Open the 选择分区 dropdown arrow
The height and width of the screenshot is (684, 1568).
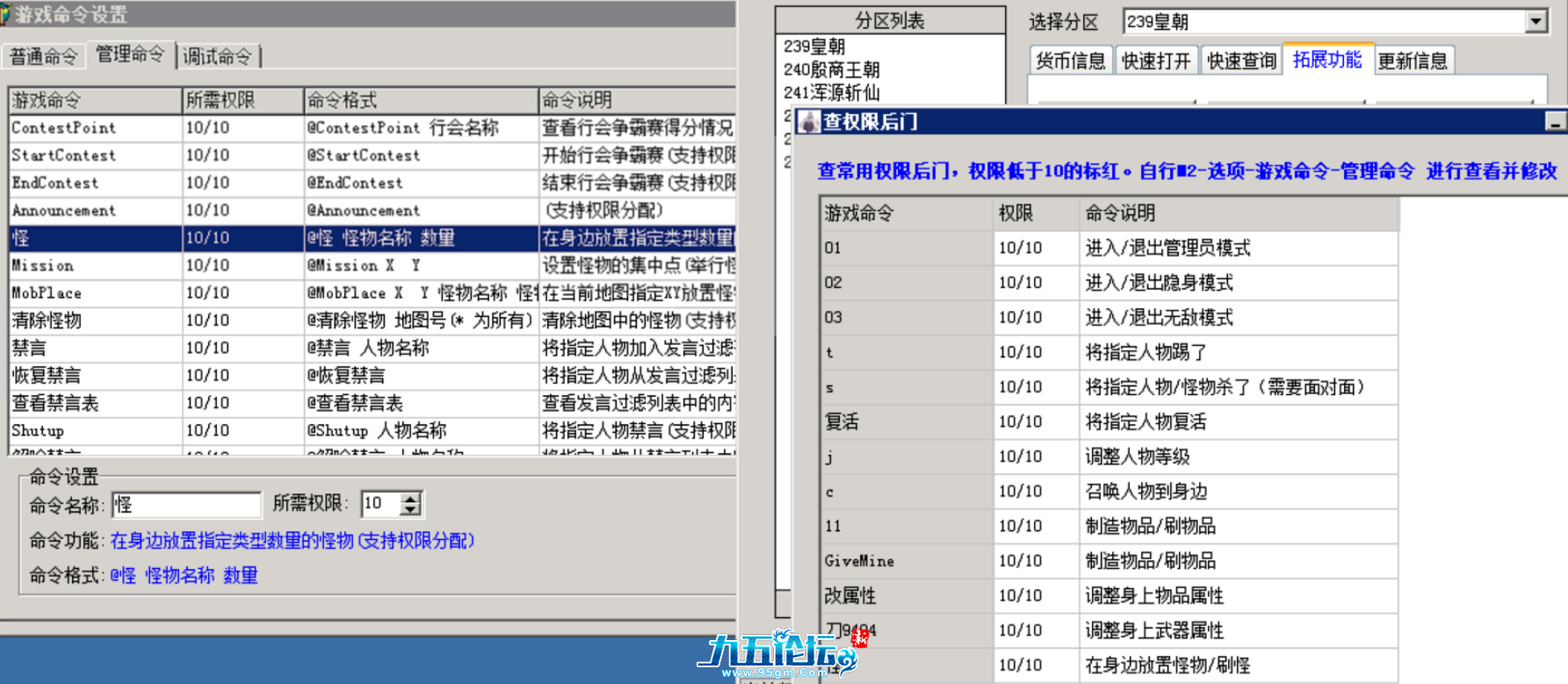click(1535, 22)
